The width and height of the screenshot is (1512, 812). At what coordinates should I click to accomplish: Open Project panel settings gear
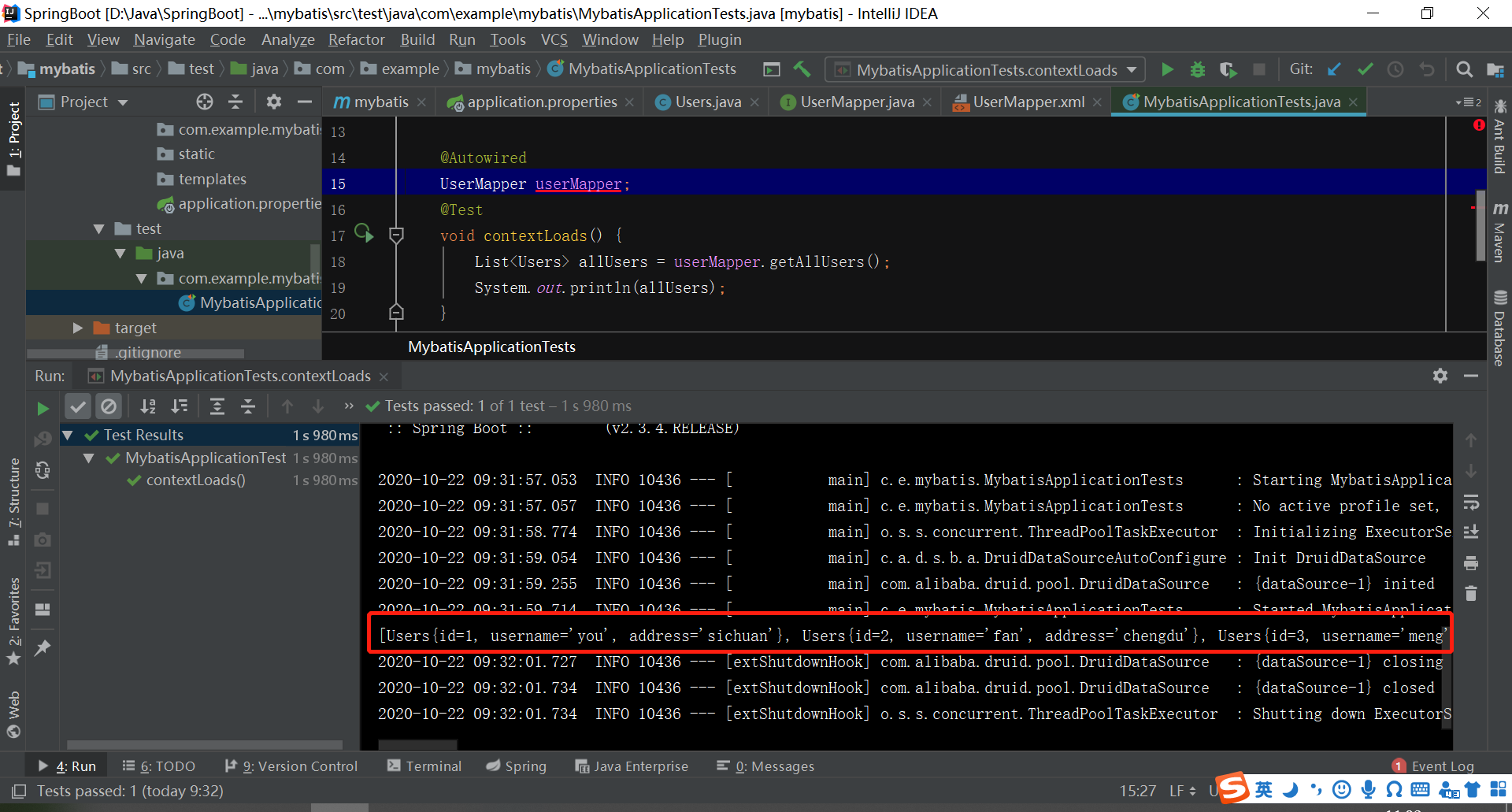(x=273, y=102)
